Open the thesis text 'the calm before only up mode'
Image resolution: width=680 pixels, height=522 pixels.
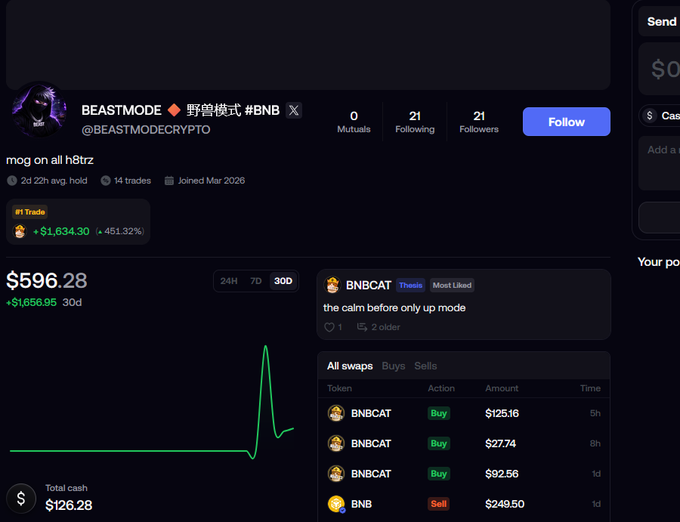(x=394, y=308)
